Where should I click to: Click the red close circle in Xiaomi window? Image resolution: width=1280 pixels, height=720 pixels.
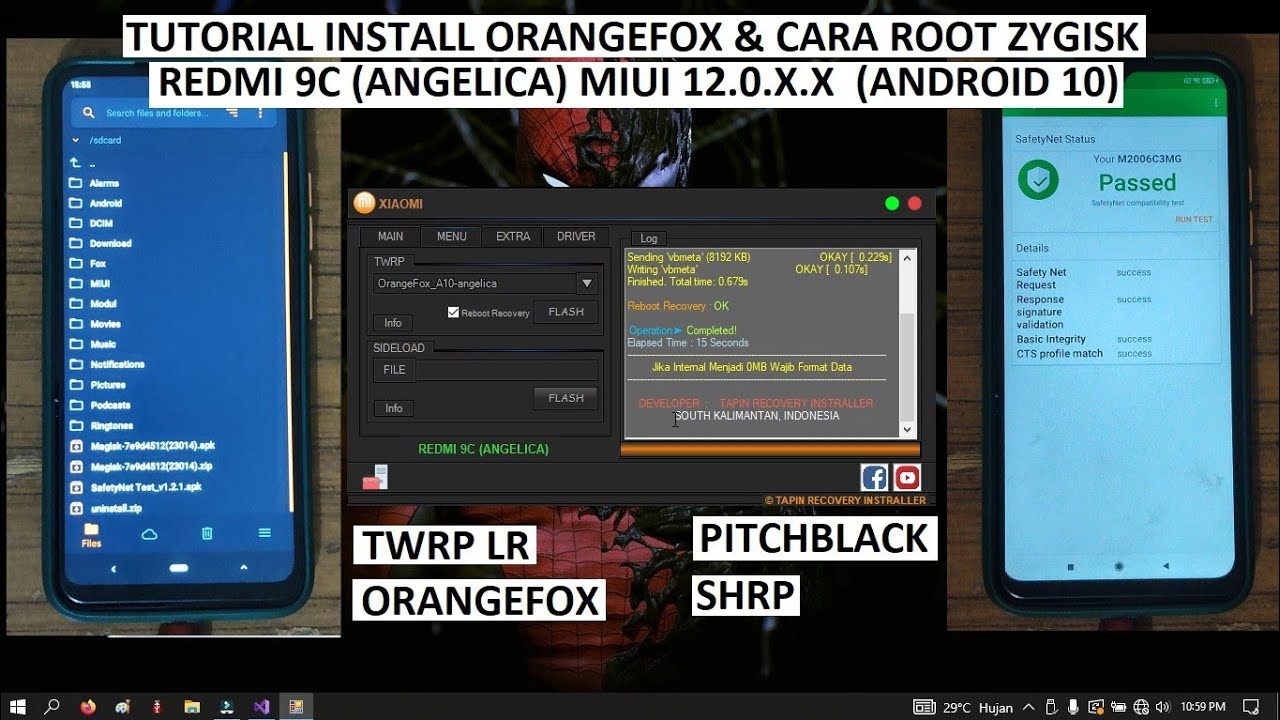pyautogui.click(x=914, y=203)
